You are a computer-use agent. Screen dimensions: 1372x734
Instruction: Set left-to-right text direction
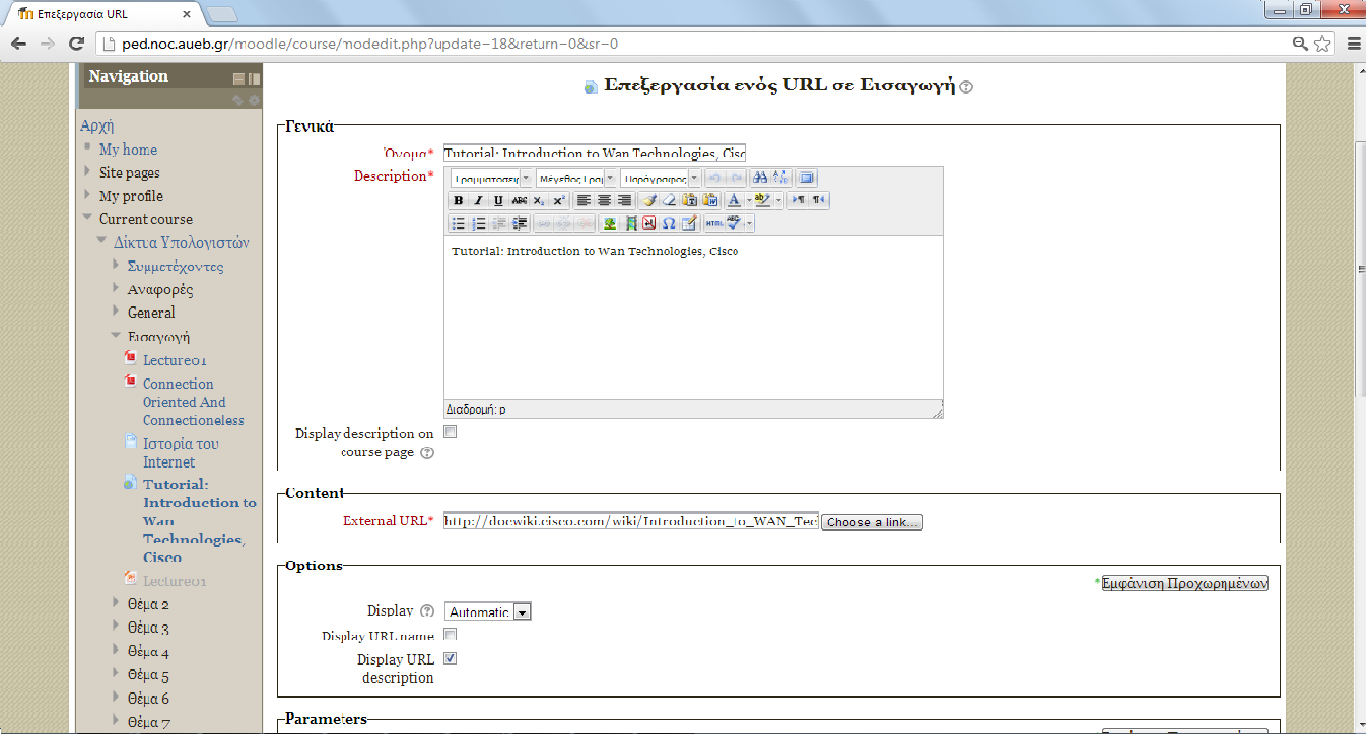798,200
